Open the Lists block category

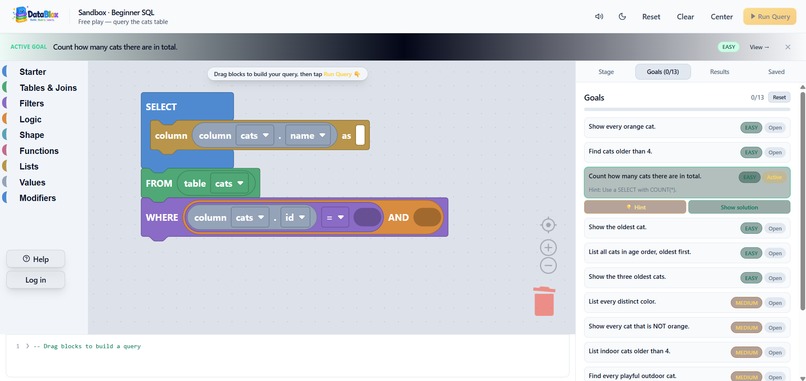29,167
